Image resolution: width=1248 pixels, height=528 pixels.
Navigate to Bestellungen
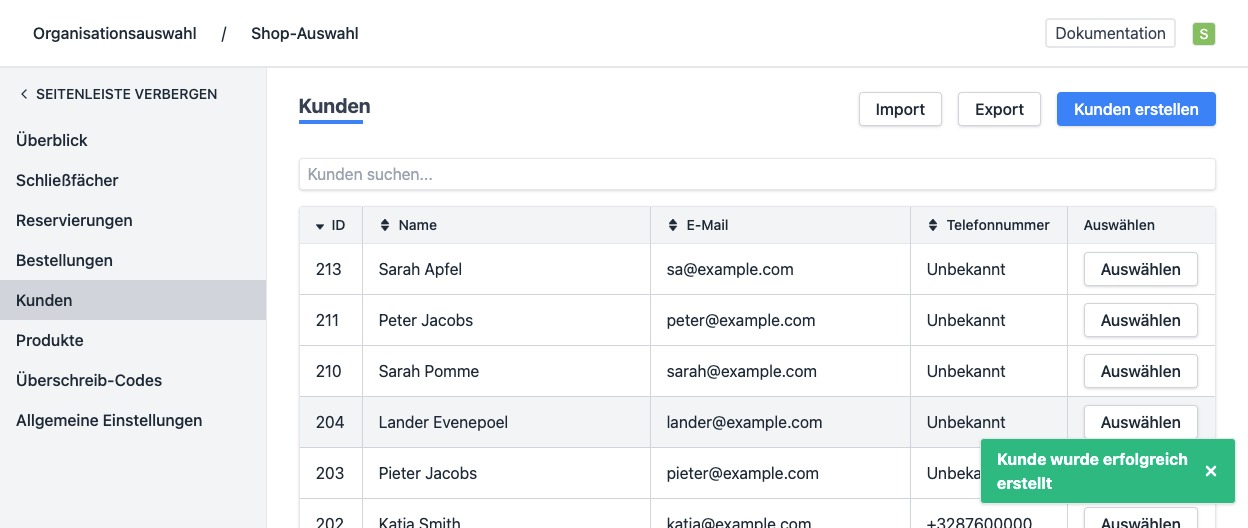[64, 260]
